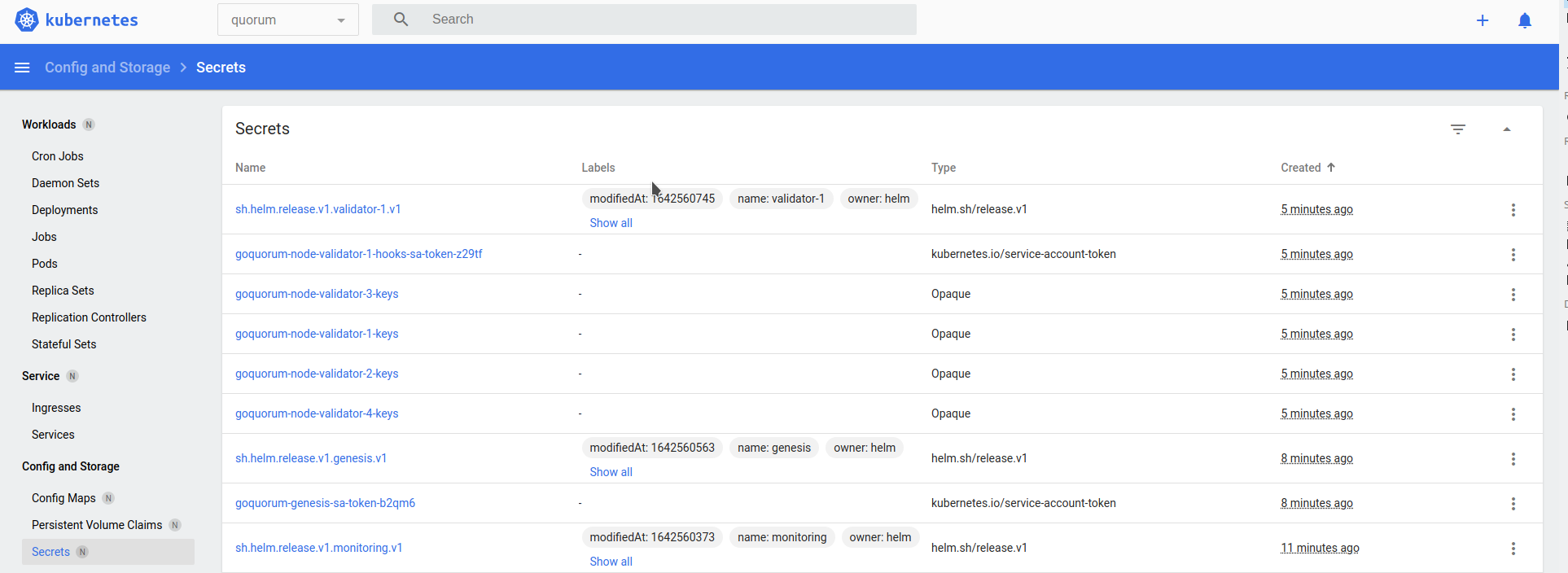Click the filter icon in Secrets card
1568x573 pixels.
(x=1457, y=129)
